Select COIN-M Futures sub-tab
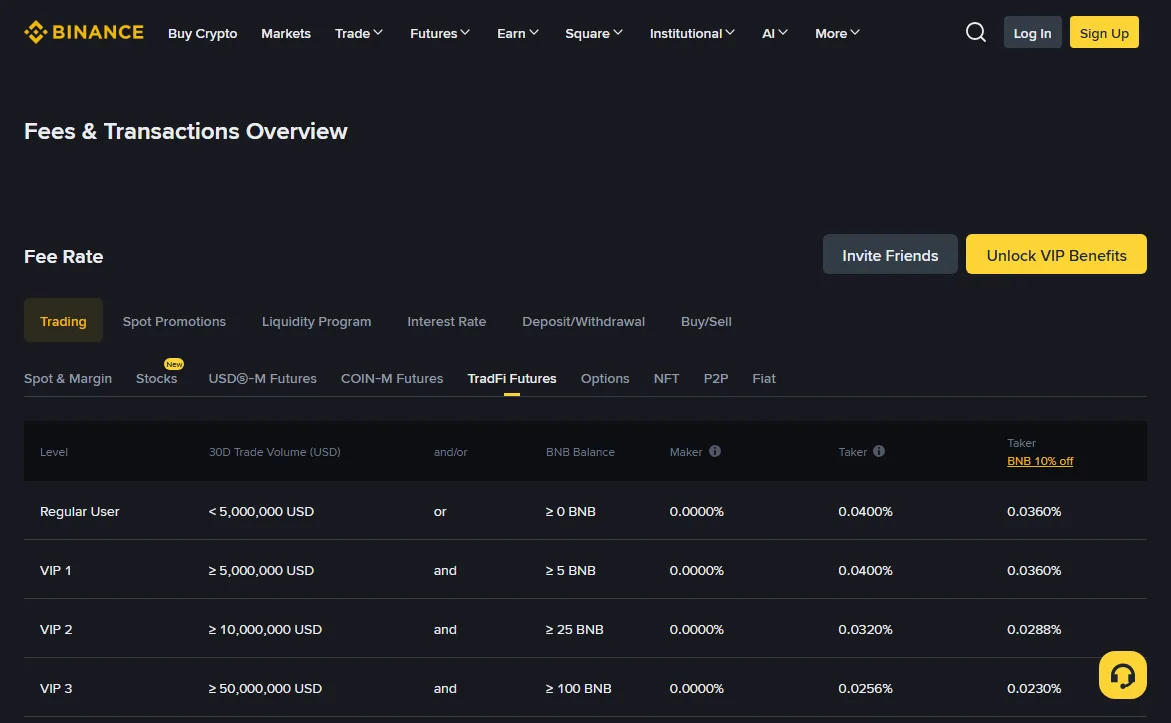Viewport: 1171px width, 723px height. click(x=392, y=378)
